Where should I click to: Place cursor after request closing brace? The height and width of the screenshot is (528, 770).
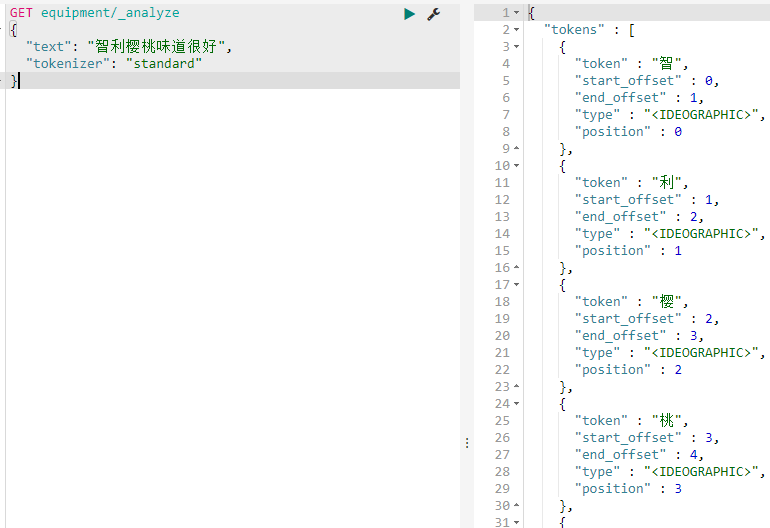pyautogui.click(x=19, y=81)
